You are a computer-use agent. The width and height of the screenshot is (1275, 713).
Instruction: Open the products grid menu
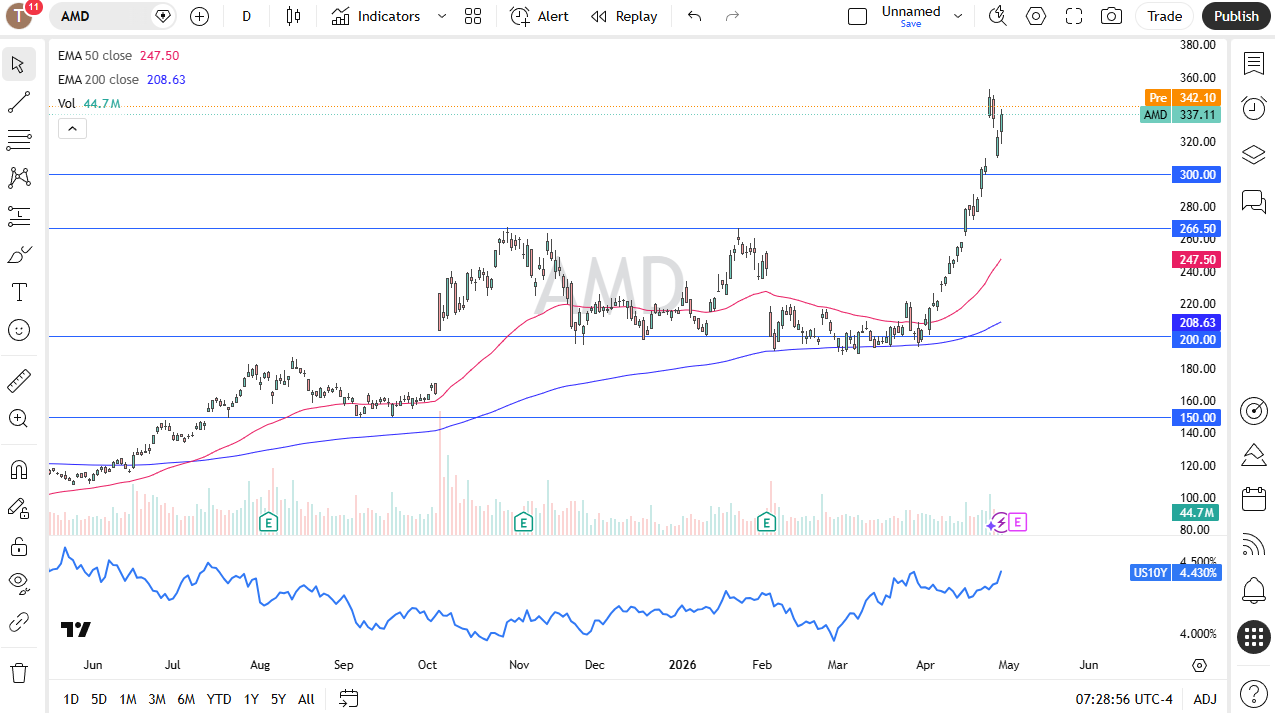point(1254,636)
